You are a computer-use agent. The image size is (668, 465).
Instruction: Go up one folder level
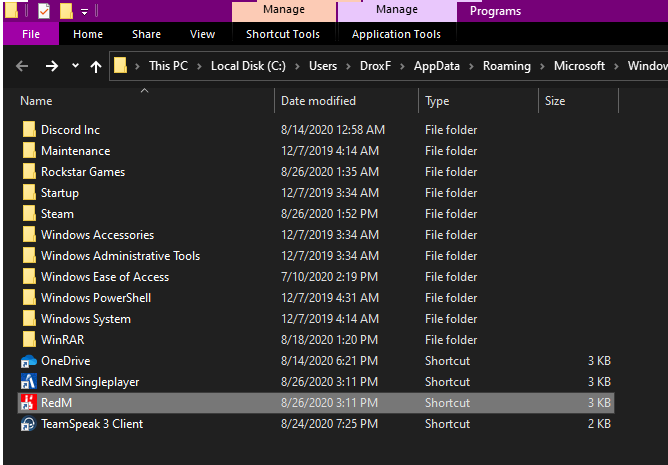(96, 66)
